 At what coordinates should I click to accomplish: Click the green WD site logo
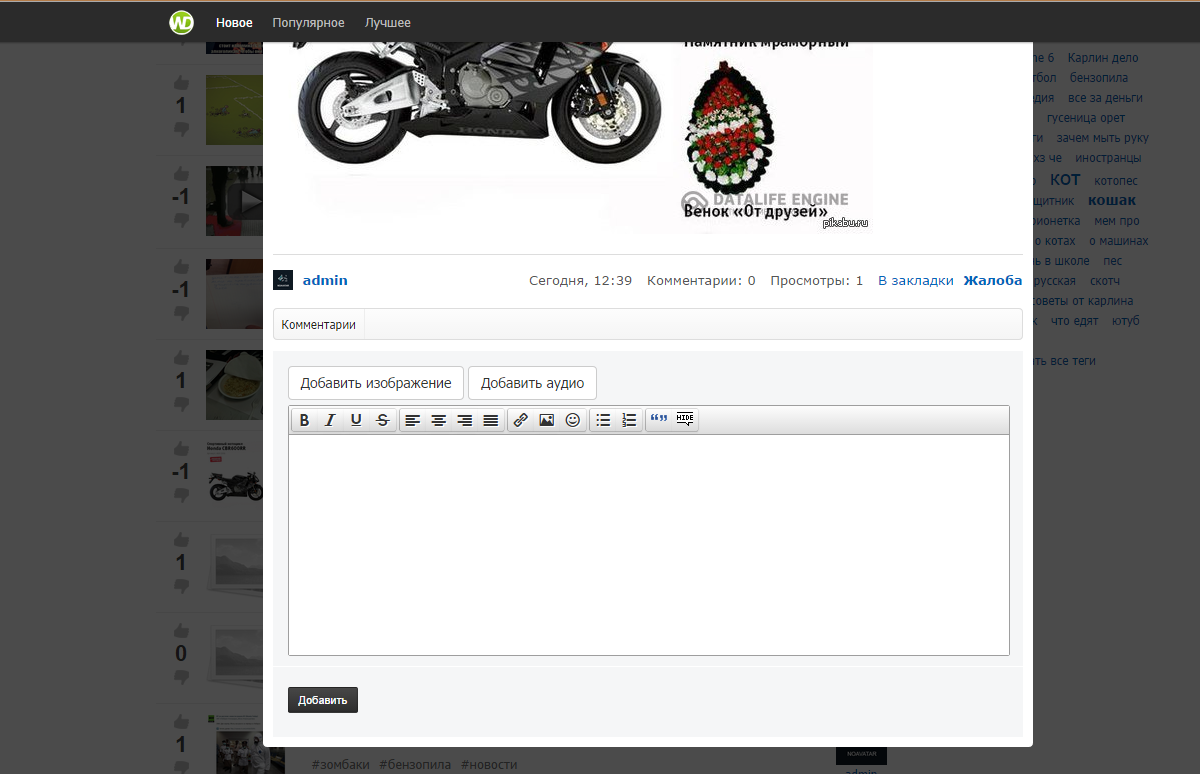181,22
